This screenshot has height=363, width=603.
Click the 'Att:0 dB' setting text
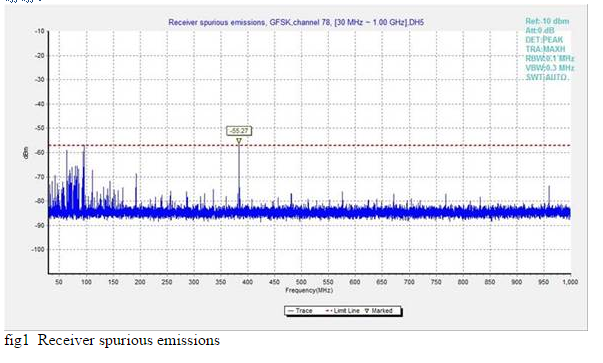[540, 30]
